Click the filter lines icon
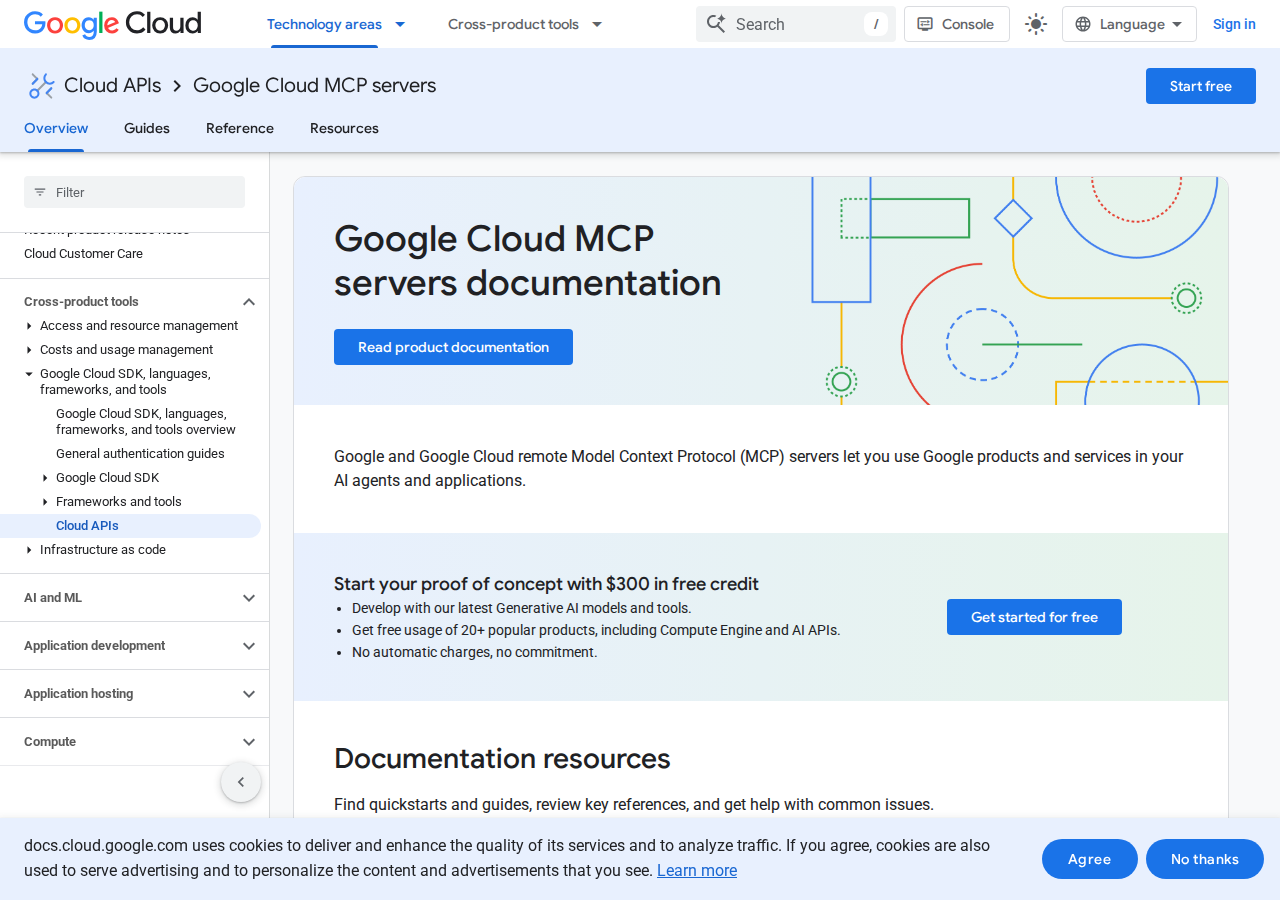This screenshot has height=900, width=1280. 40,192
